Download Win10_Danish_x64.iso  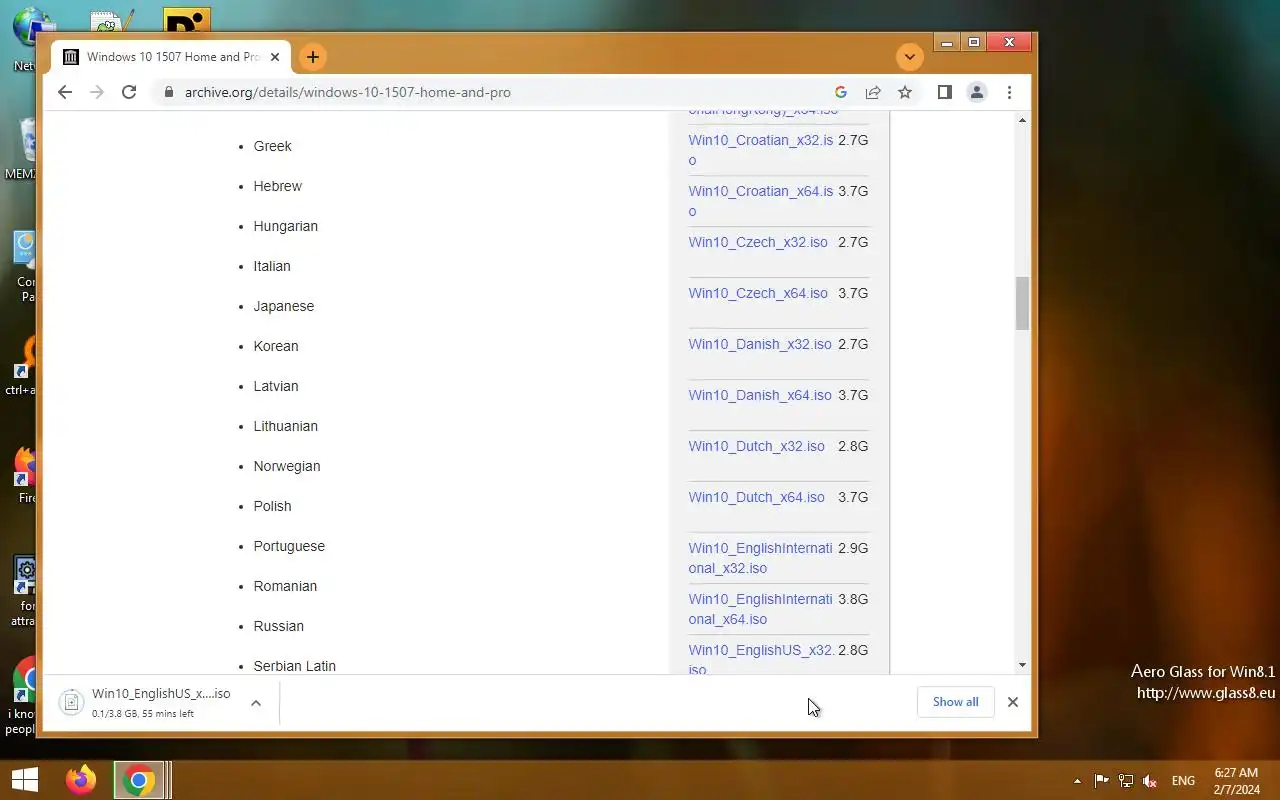pos(760,395)
